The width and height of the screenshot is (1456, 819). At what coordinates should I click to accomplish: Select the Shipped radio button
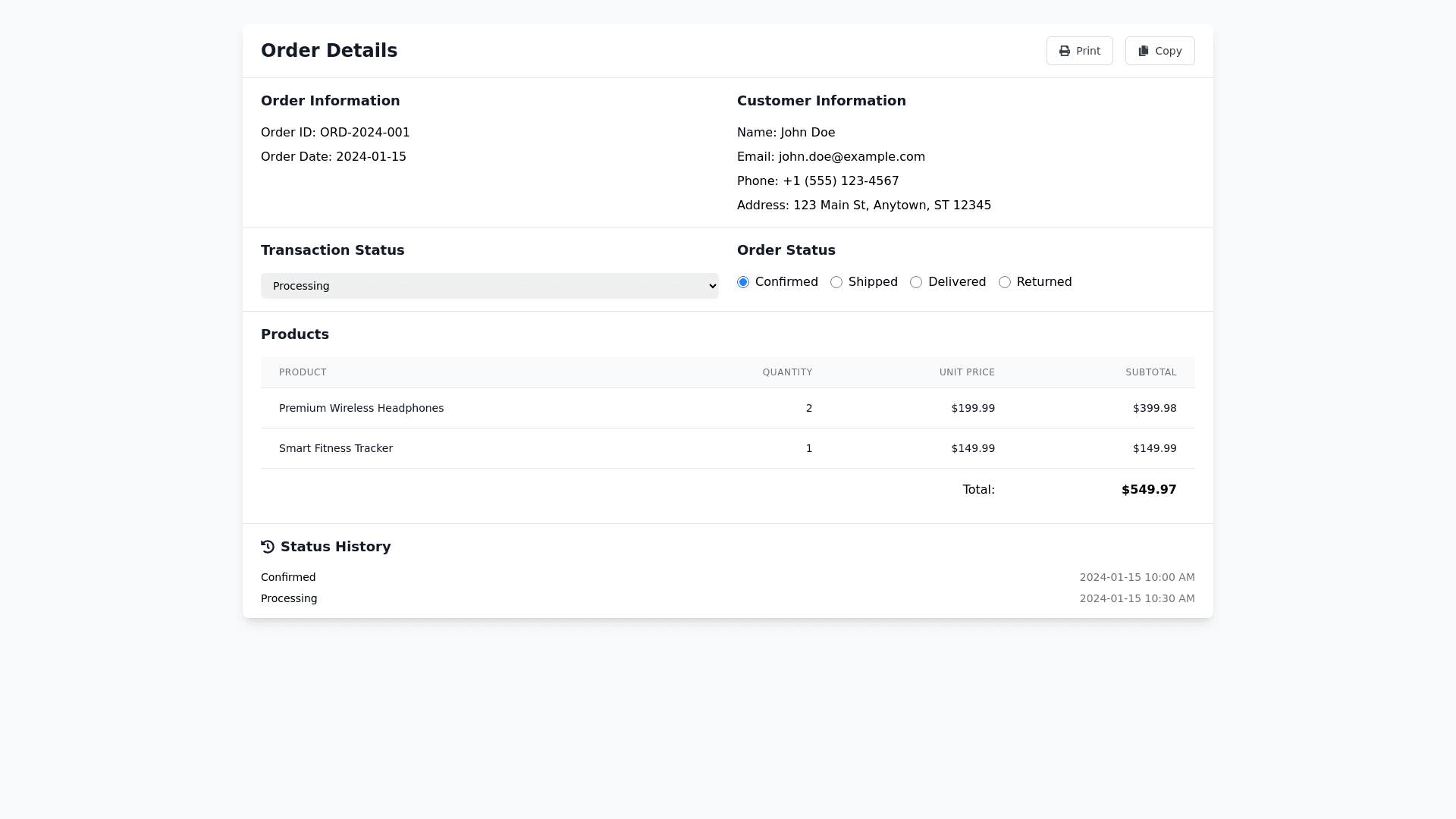pyautogui.click(x=836, y=282)
